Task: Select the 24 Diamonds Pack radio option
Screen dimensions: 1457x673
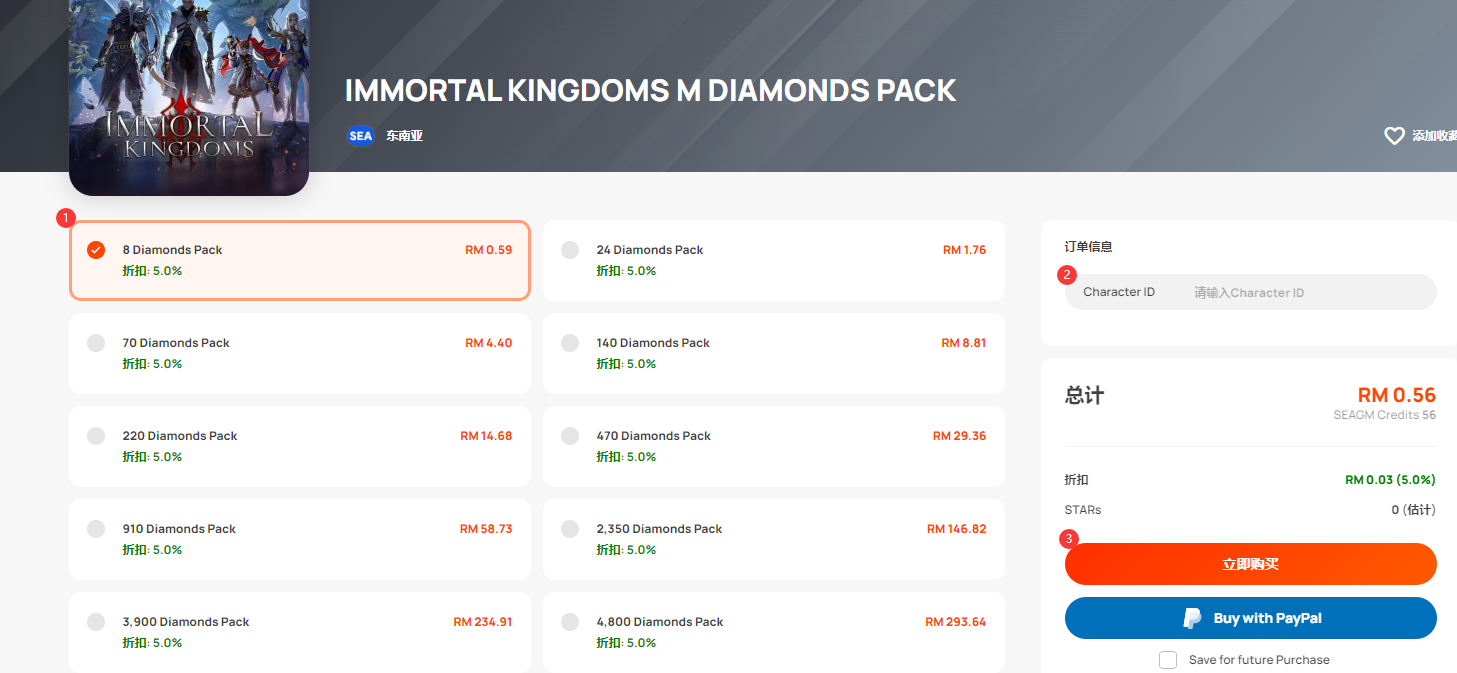Action: pyautogui.click(x=570, y=250)
